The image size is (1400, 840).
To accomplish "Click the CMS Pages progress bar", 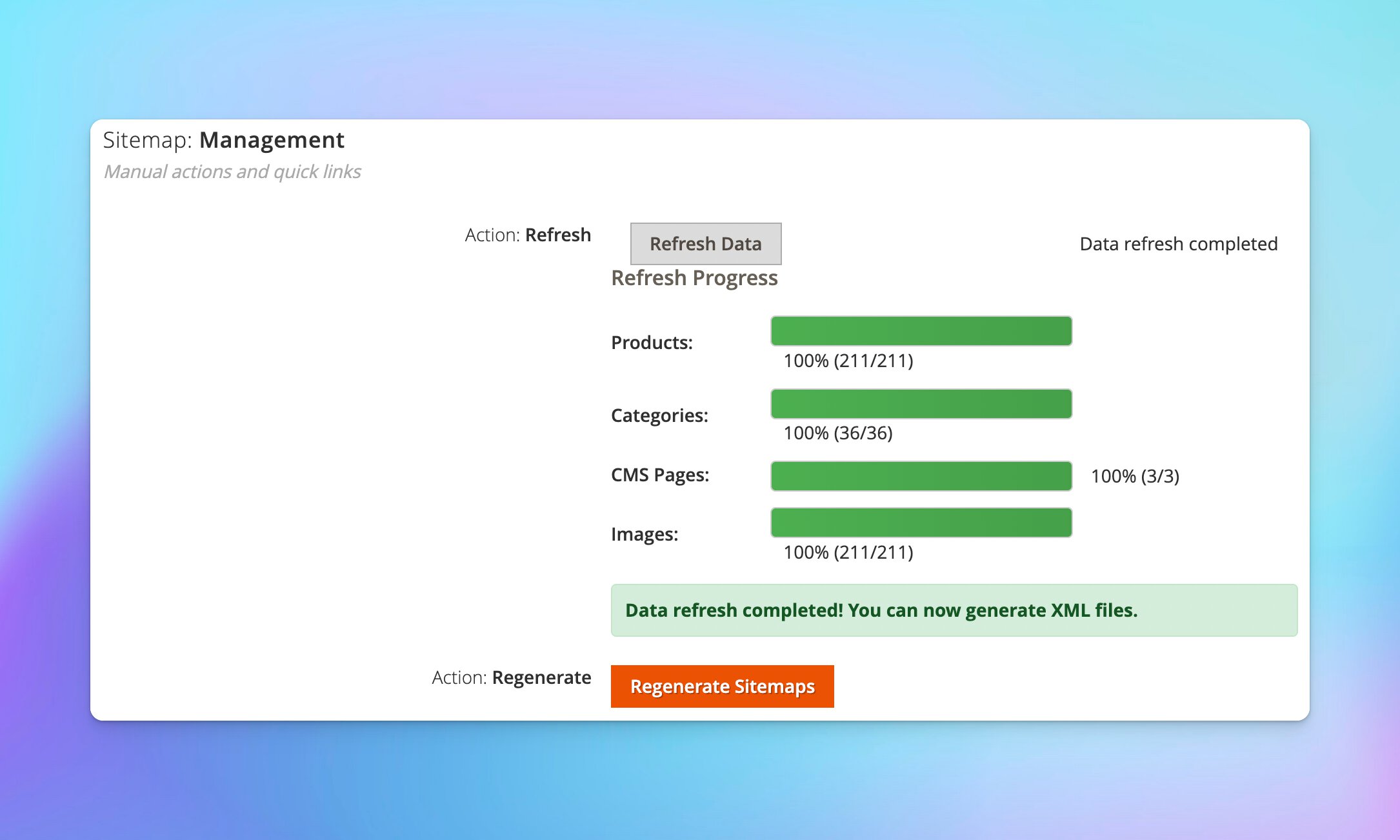I will [x=921, y=476].
